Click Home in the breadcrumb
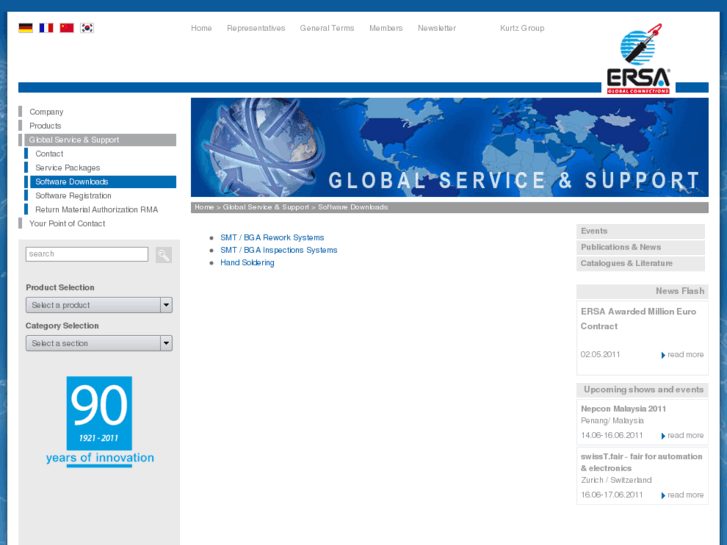The width and height of the screenshot is (727, 545). pyautogui.click(x=204, y=207)
